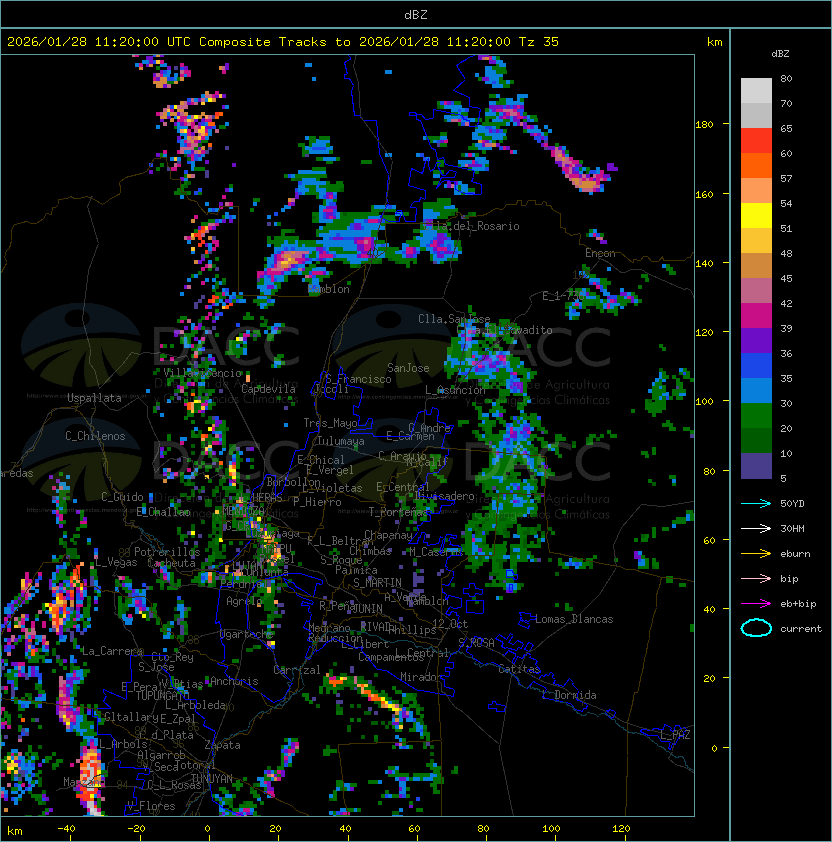Click the 'La_Carrera' map label
Image resolution: width=832 pixels, height=842 pixels.
pos(112,651)
